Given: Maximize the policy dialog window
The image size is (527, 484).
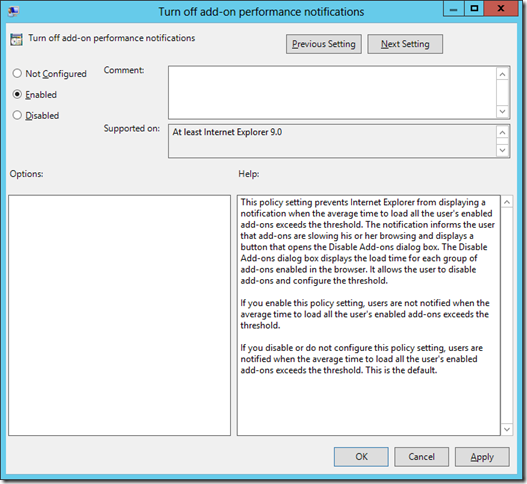Looking at the screenshot, I should pyautogui.click(x=474, y=9).
